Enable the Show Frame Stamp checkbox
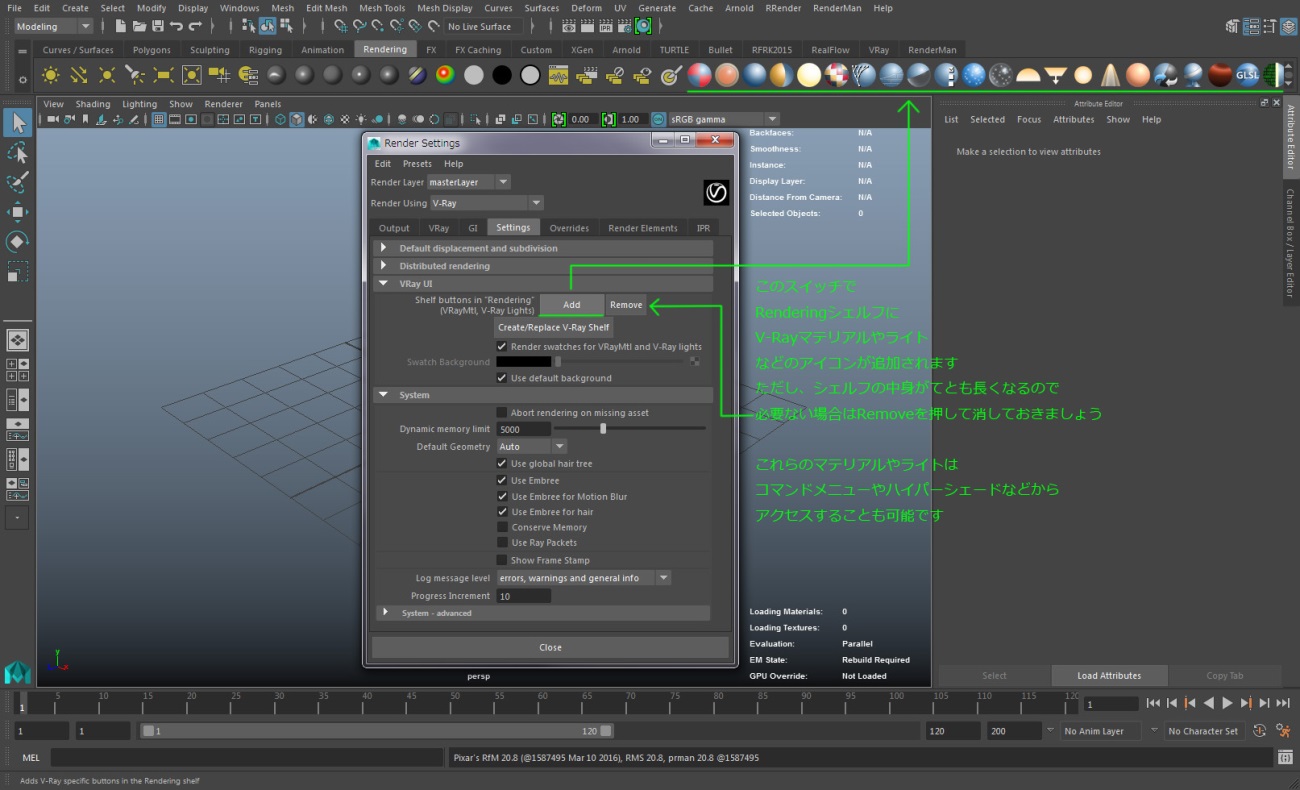This screenshot has height=790, width=1300. click(502, 560)
